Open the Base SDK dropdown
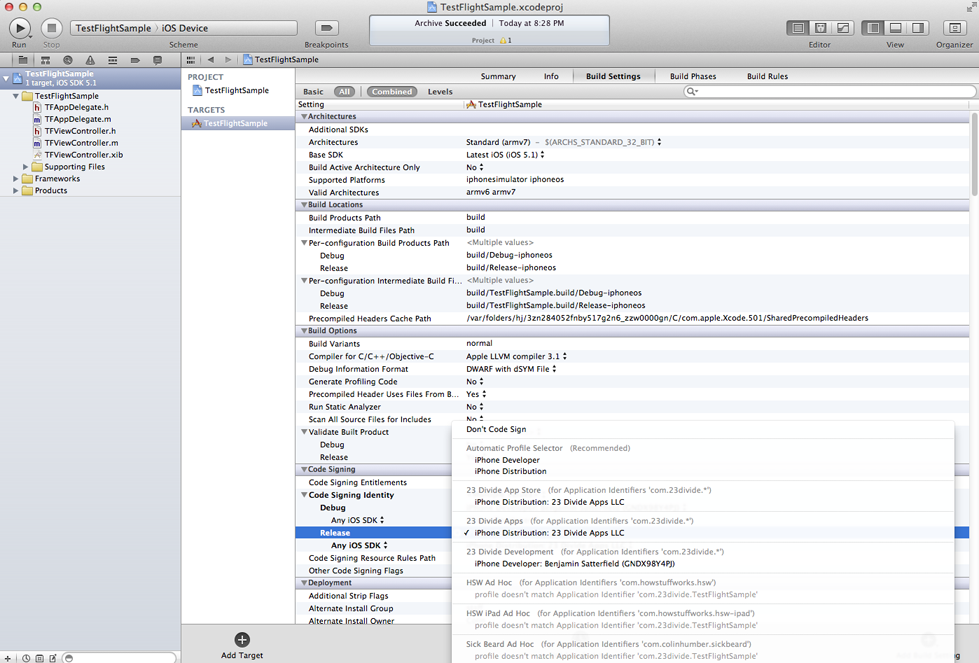979x663 pixels. [505, 155]
